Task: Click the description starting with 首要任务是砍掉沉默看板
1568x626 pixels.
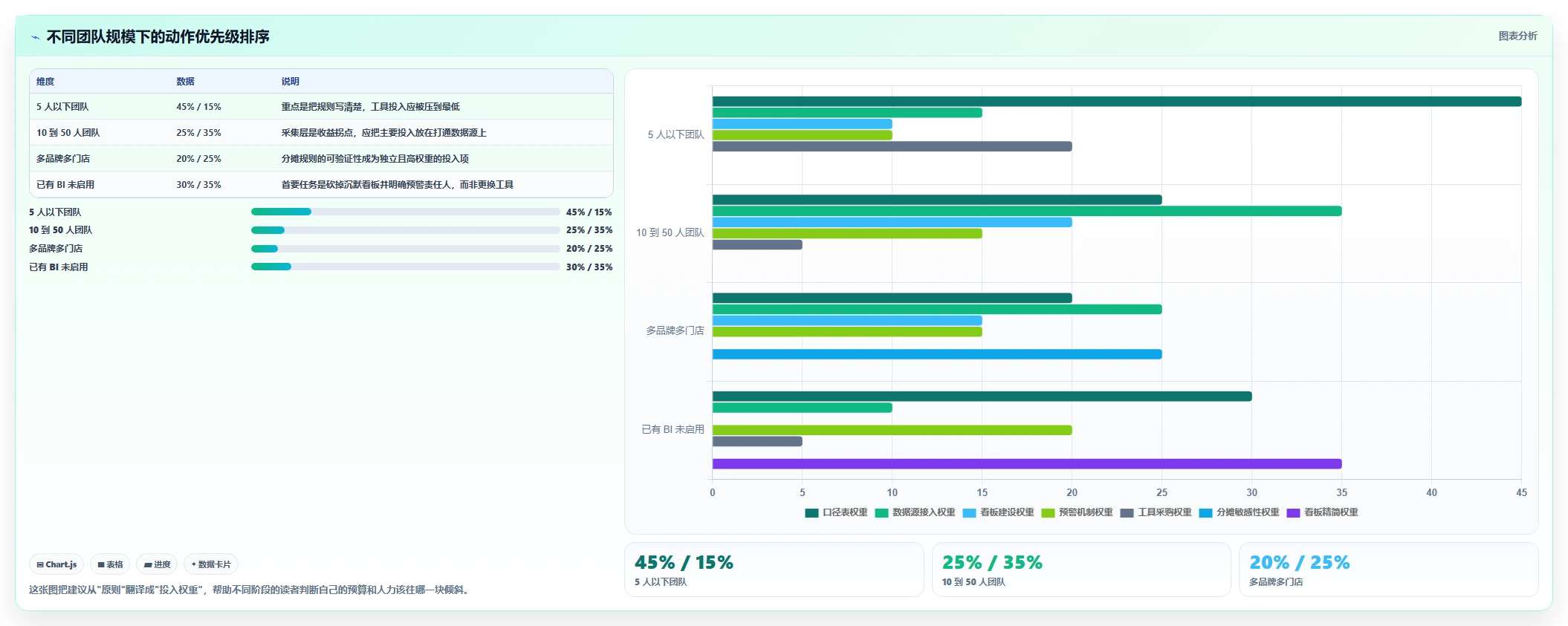Action: 397,185
